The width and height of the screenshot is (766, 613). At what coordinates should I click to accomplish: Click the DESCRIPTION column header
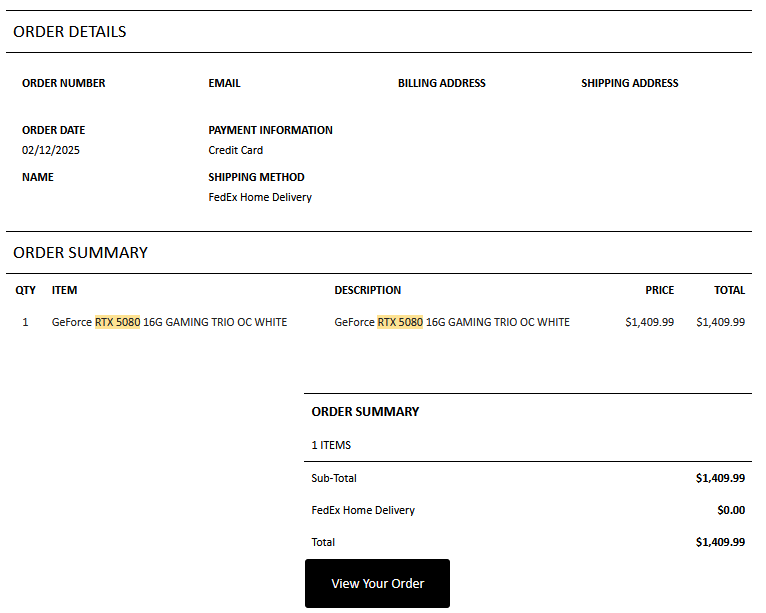point(367,290)
